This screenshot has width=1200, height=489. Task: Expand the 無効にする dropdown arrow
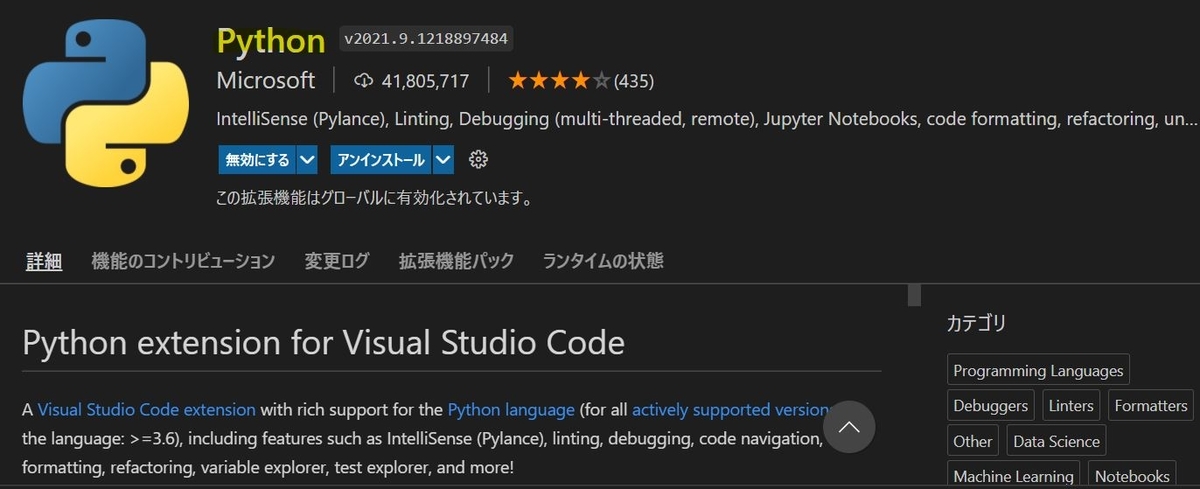click(307, 159)
